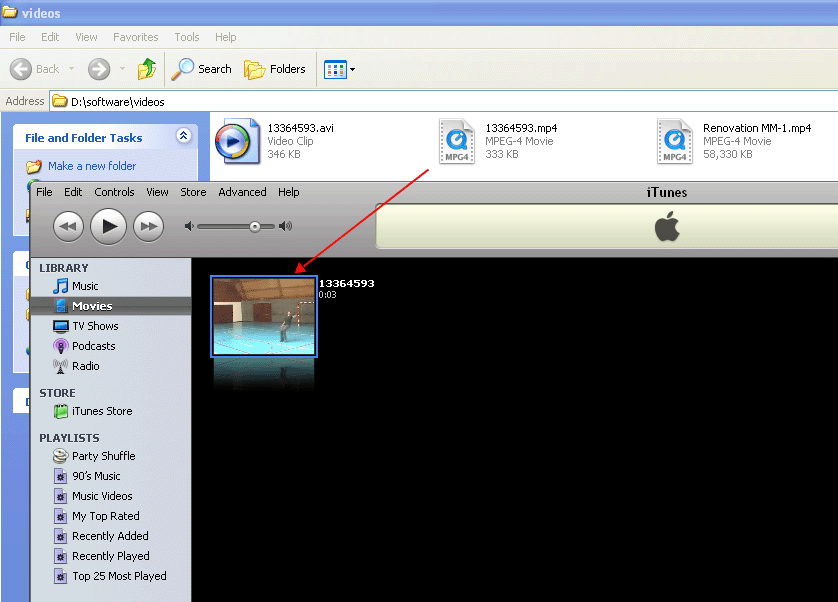Click the Back arrow button in Explorer

point(21,69)
